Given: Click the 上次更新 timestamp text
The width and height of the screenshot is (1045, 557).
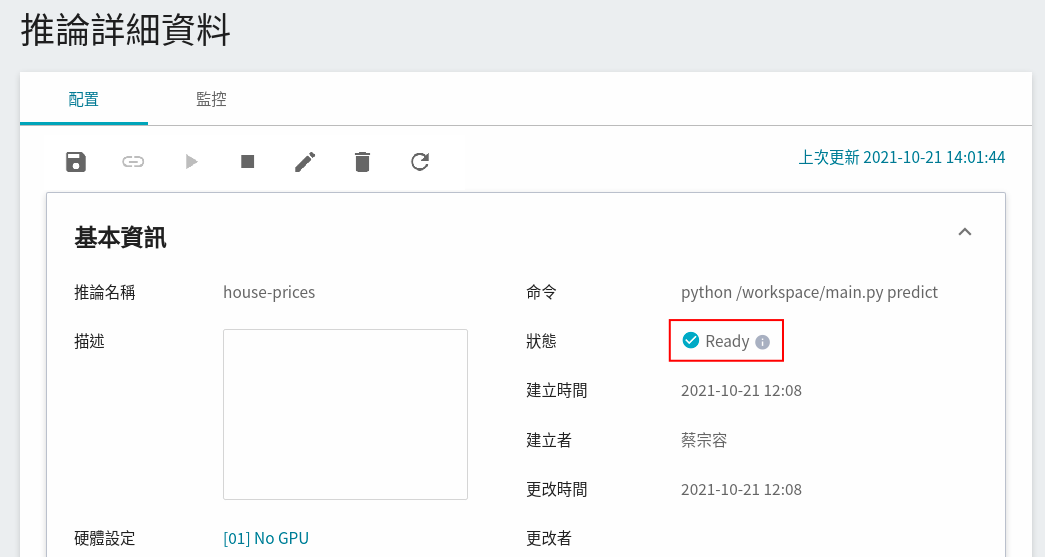Looking at the screenshot, I should pos(901,157).
